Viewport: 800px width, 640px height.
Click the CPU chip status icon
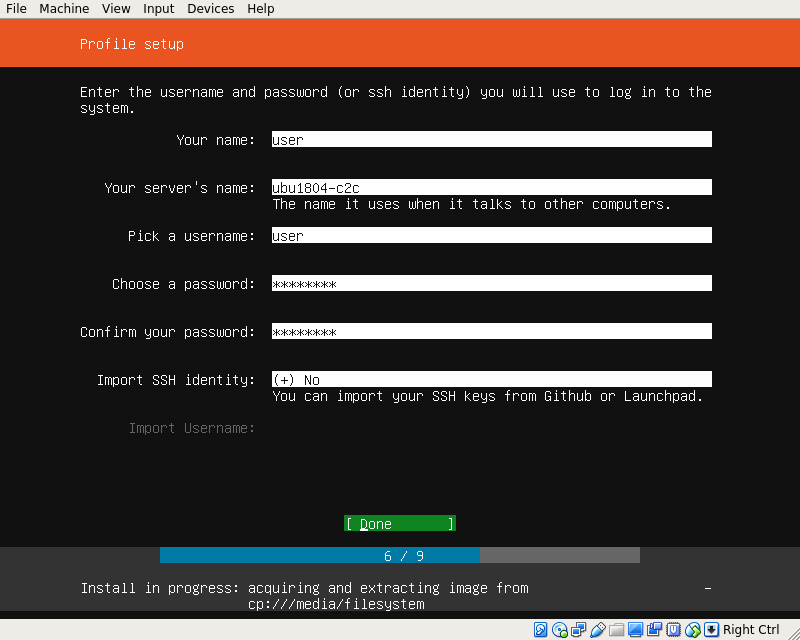coord(674,630)
